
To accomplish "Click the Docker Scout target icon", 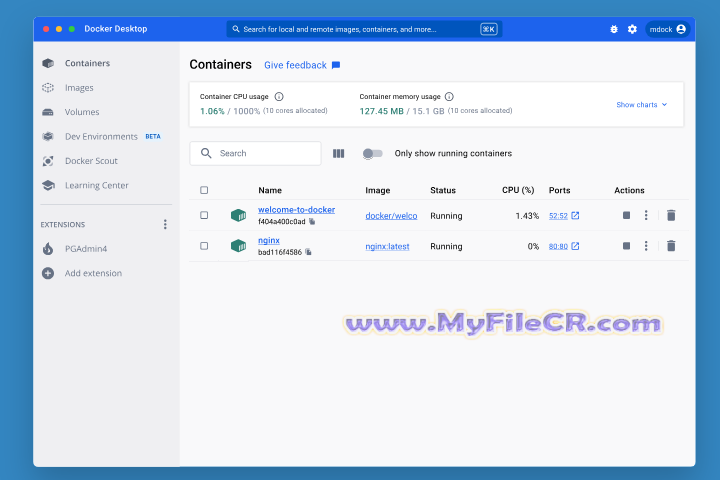I will (x=48, y=161).
